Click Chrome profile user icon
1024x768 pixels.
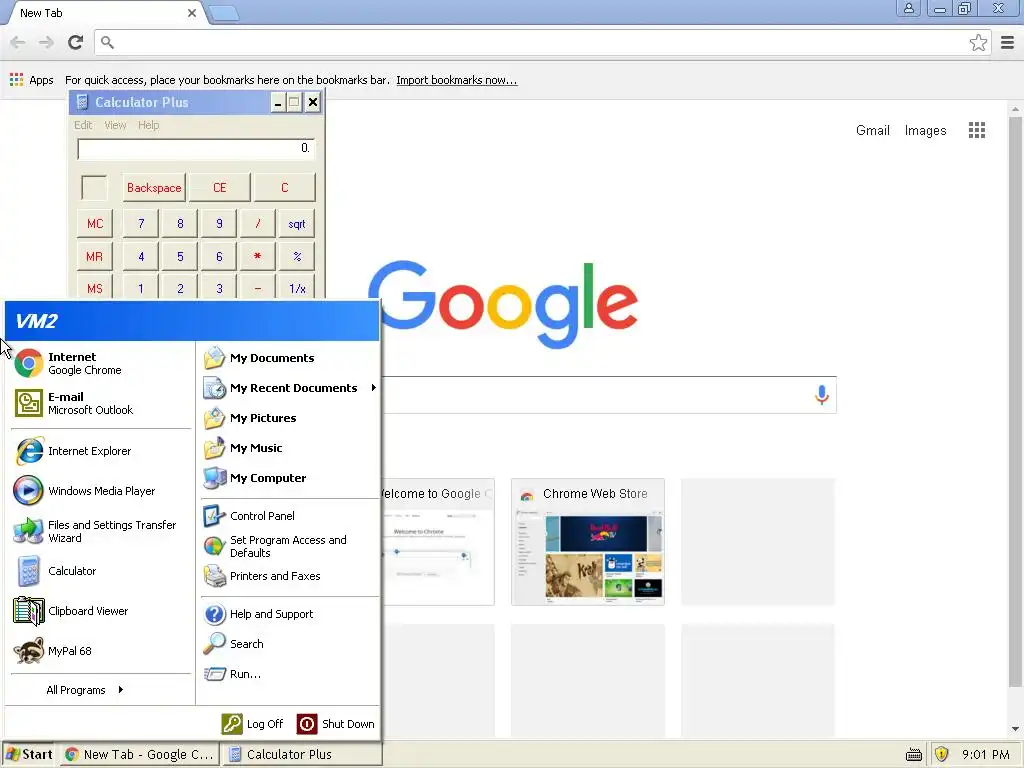click(908, 8)
